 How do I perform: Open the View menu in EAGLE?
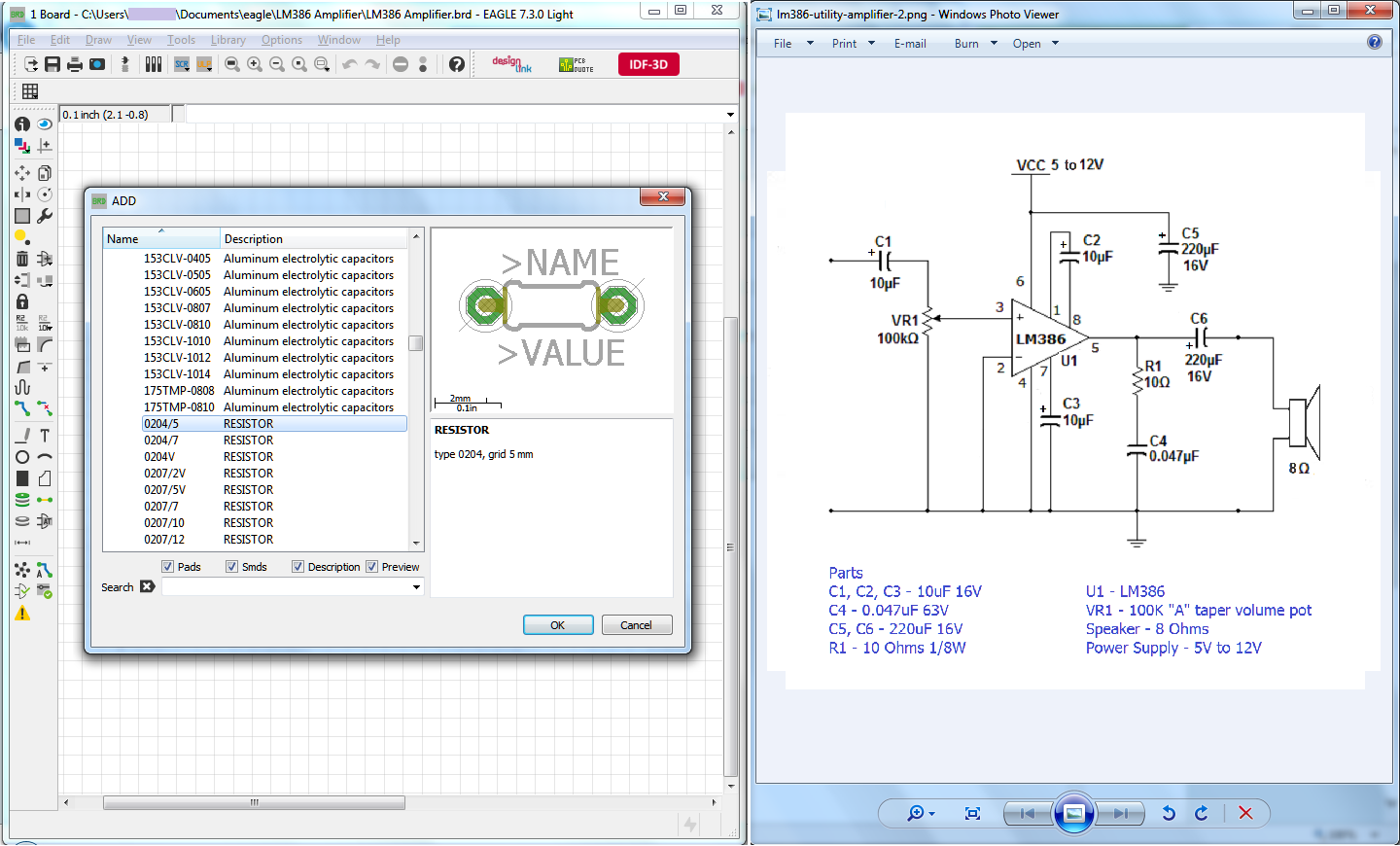(x=139, y=40)
